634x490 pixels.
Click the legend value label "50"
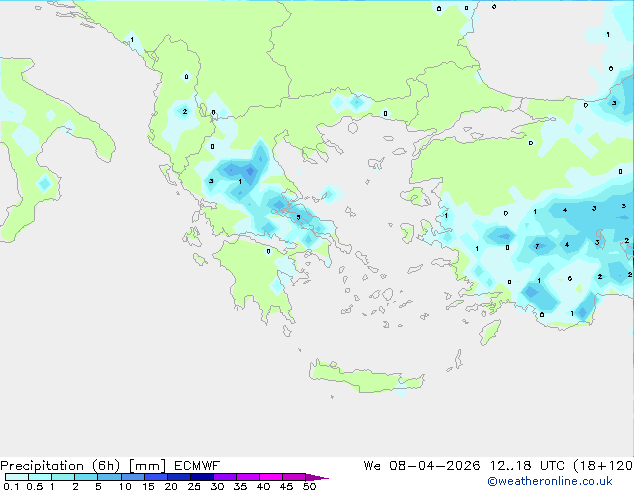pos(309,486)
